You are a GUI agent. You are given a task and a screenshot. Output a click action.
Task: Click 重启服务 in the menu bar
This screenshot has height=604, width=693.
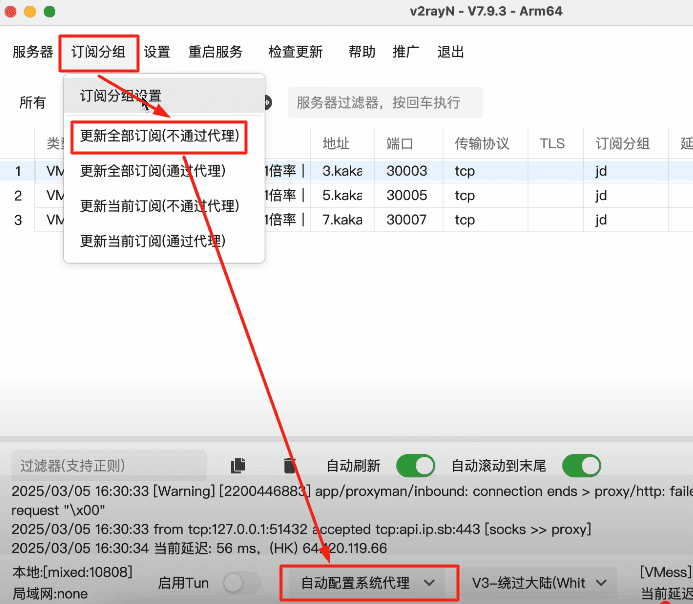pyautogui.click(x=215, y=52)
